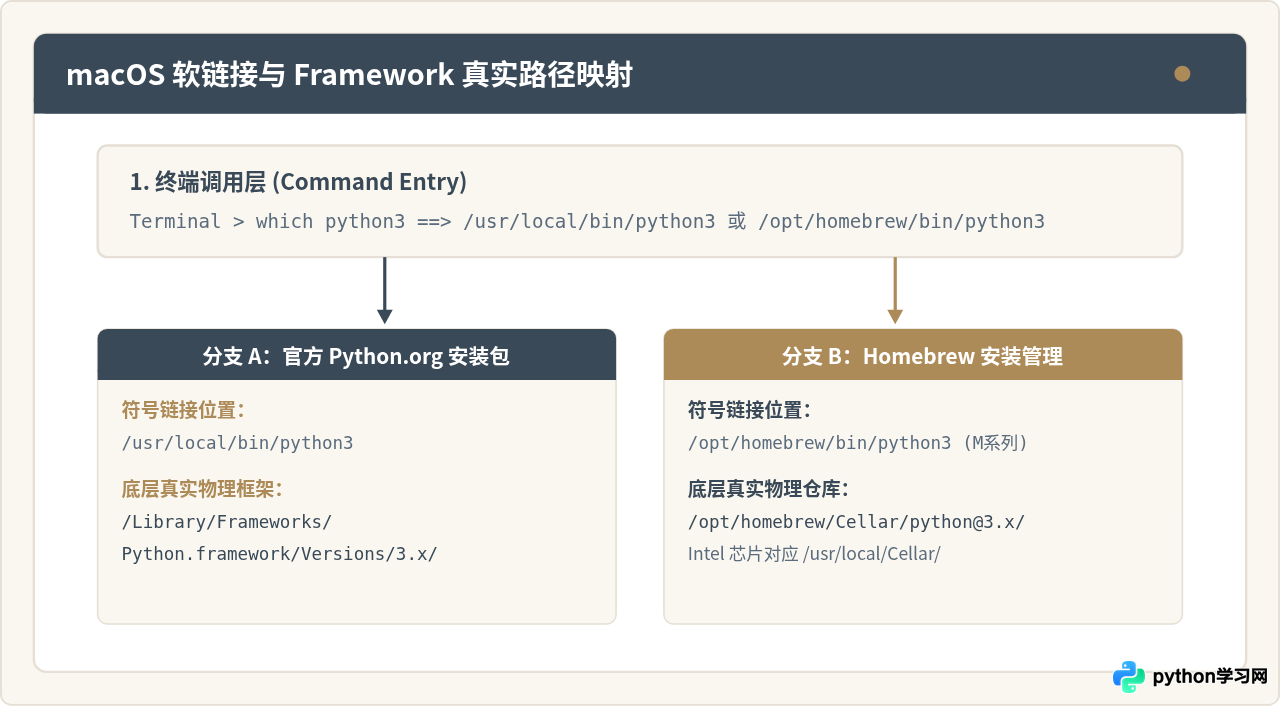Click the label '底层真实物理仓库:'
1280x706 pixels.
pyautogui.click(x=768, y=488)
